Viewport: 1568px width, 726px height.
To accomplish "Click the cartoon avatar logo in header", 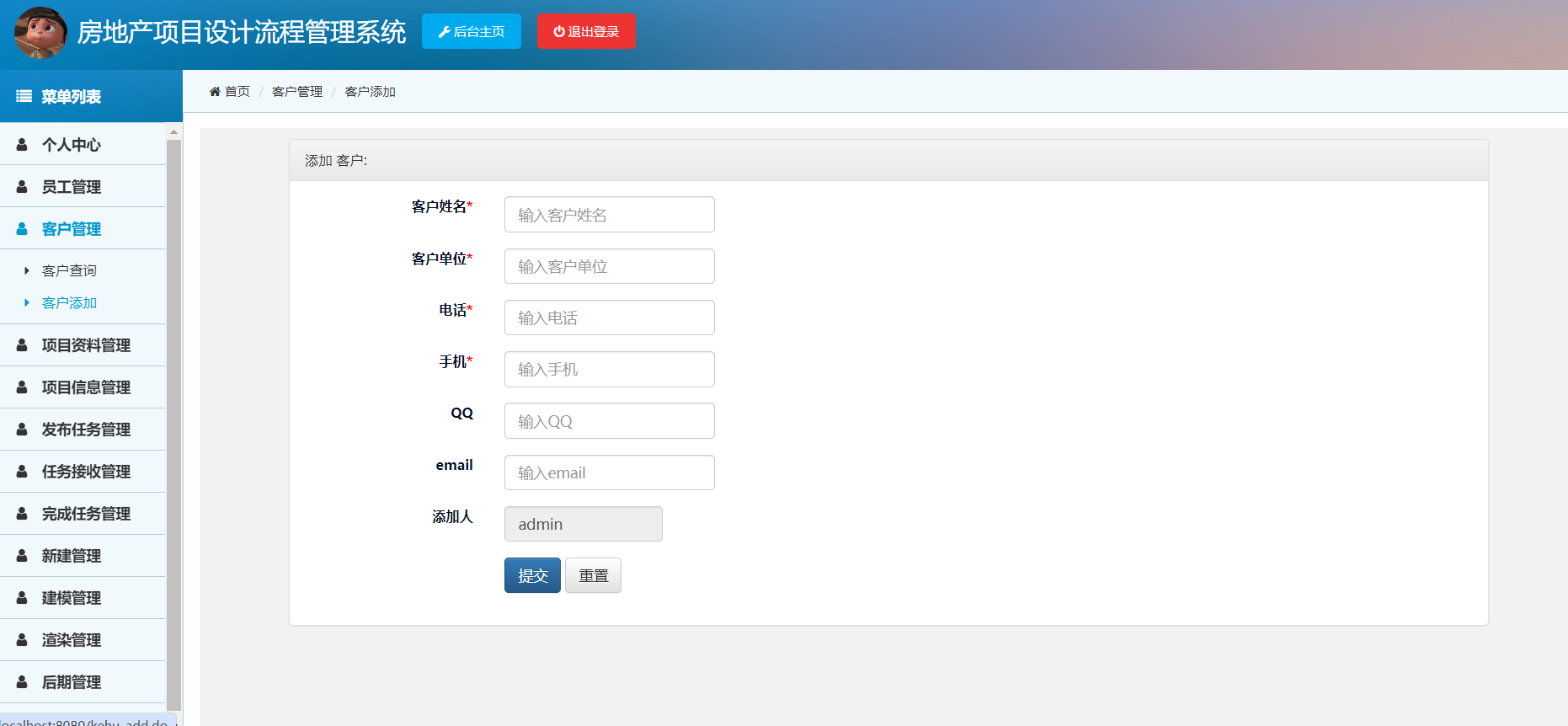I will (40, 33).
